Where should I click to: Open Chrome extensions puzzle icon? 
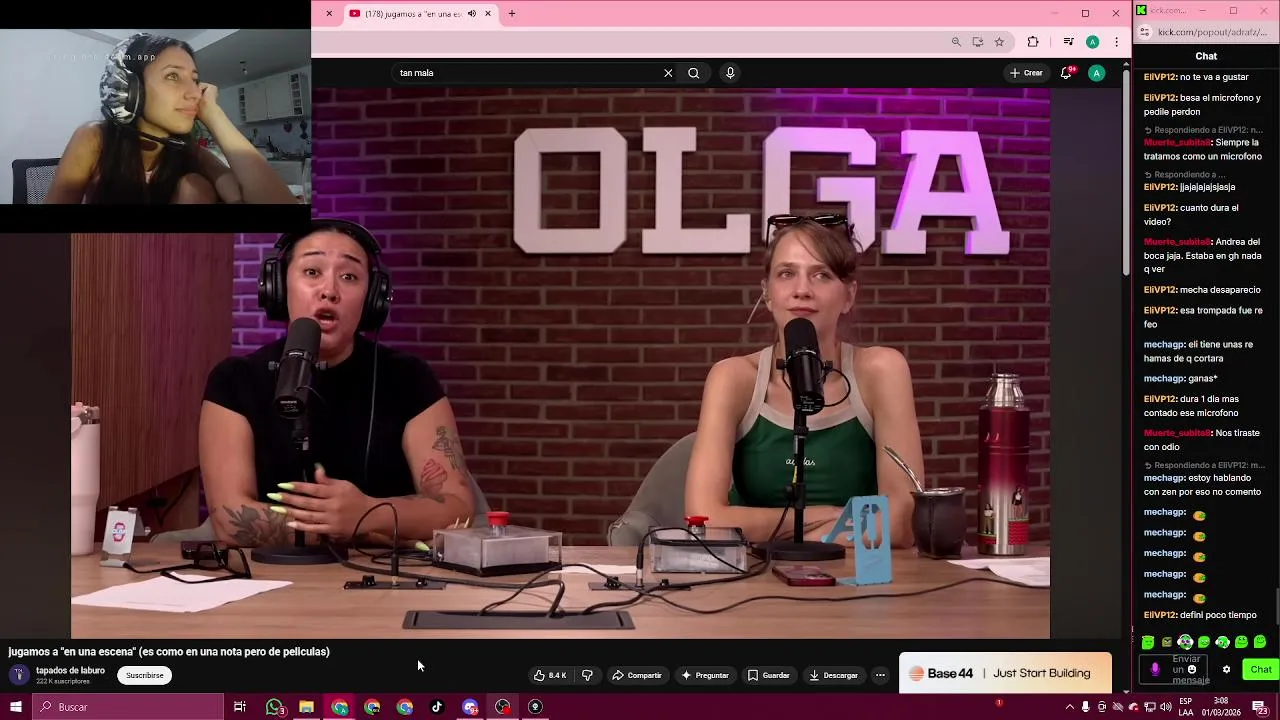point(1033,42)
